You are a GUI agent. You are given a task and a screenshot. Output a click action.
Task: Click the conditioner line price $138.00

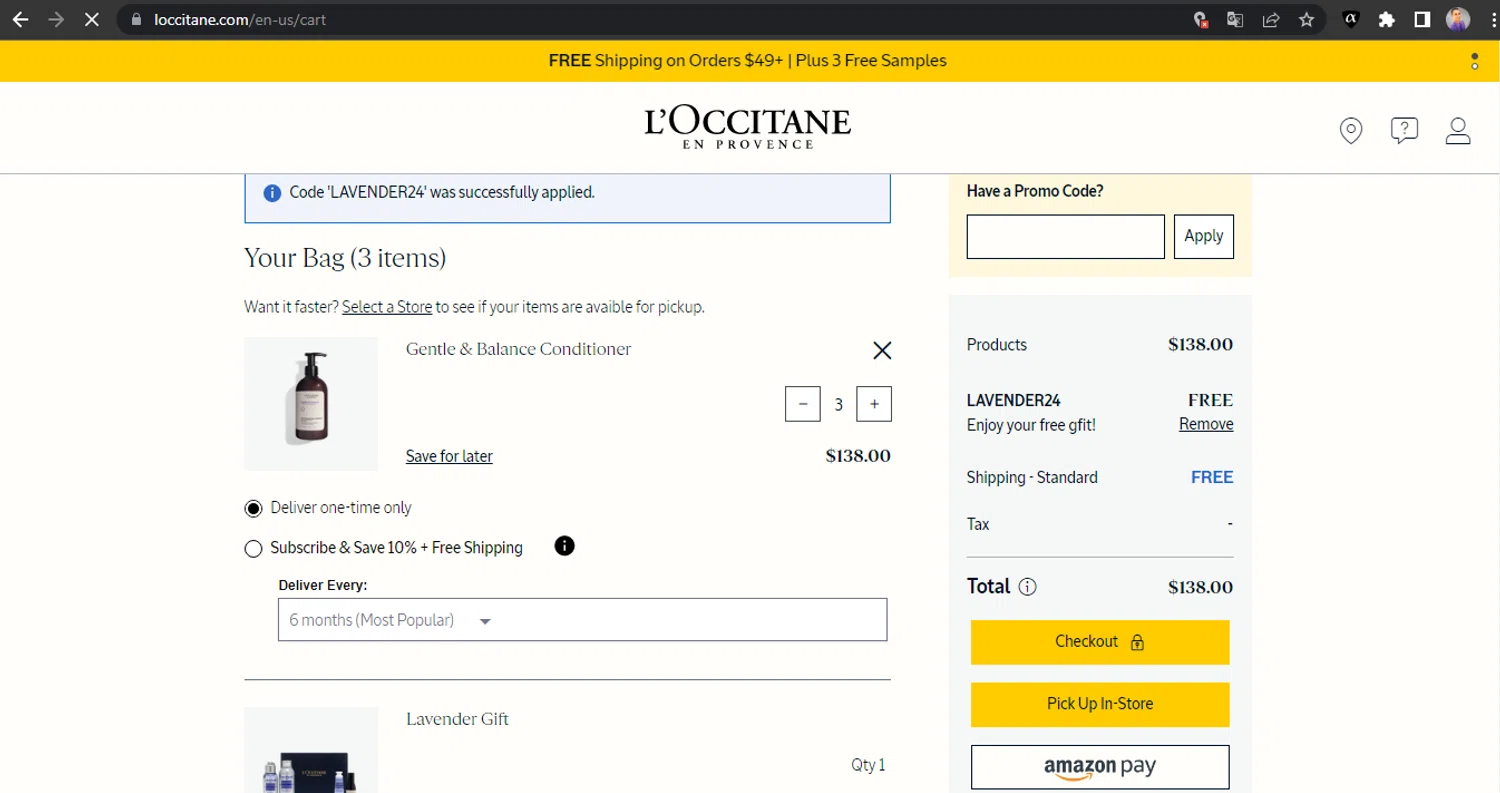858,456
